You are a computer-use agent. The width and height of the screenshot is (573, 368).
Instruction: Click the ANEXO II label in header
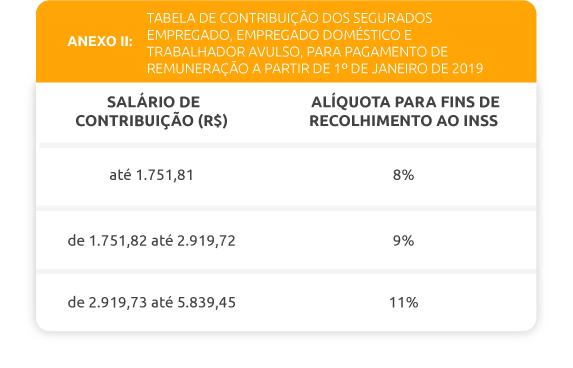[x=100, y=42]
